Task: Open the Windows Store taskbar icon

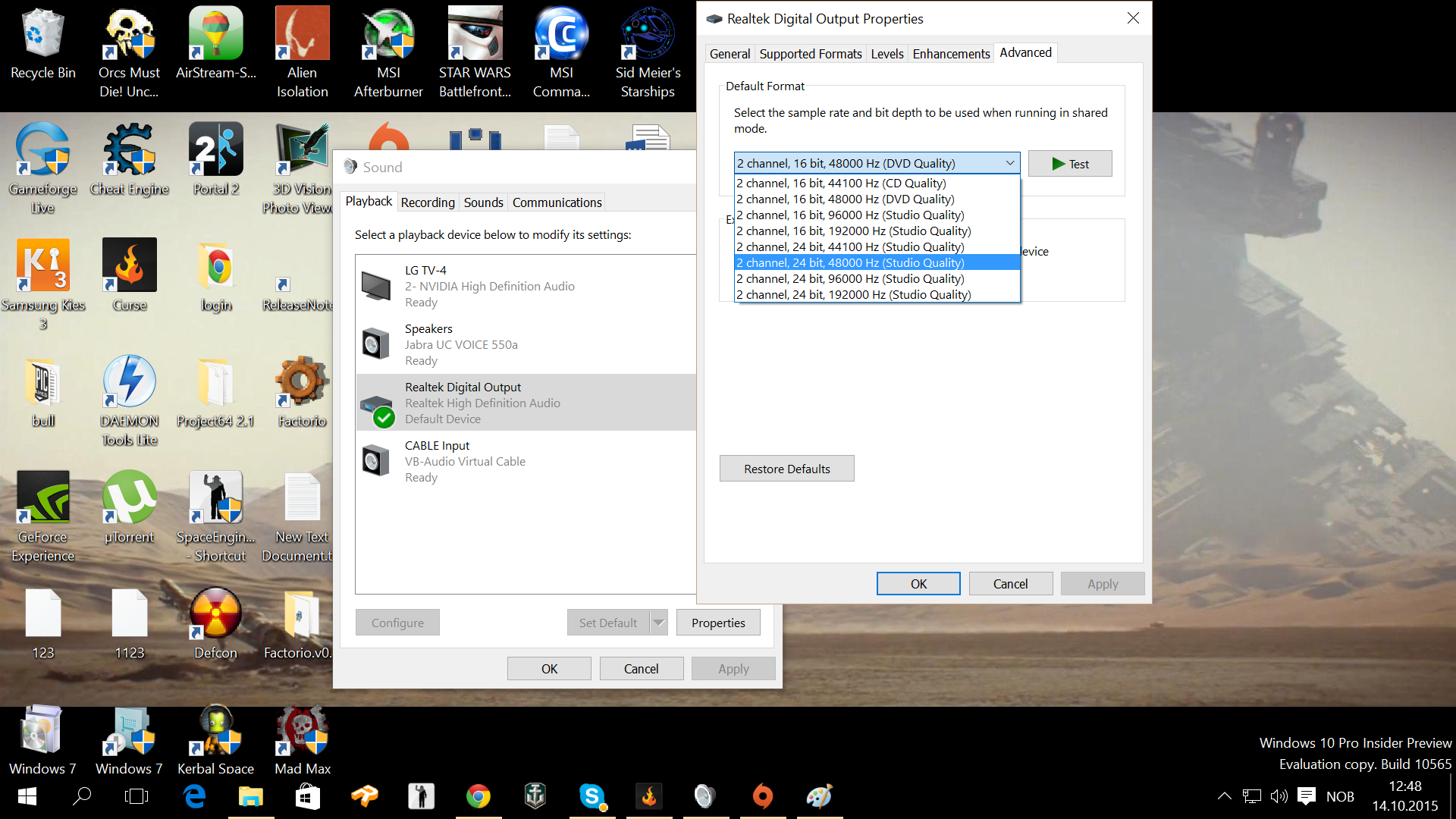Action: coord(308,796)
